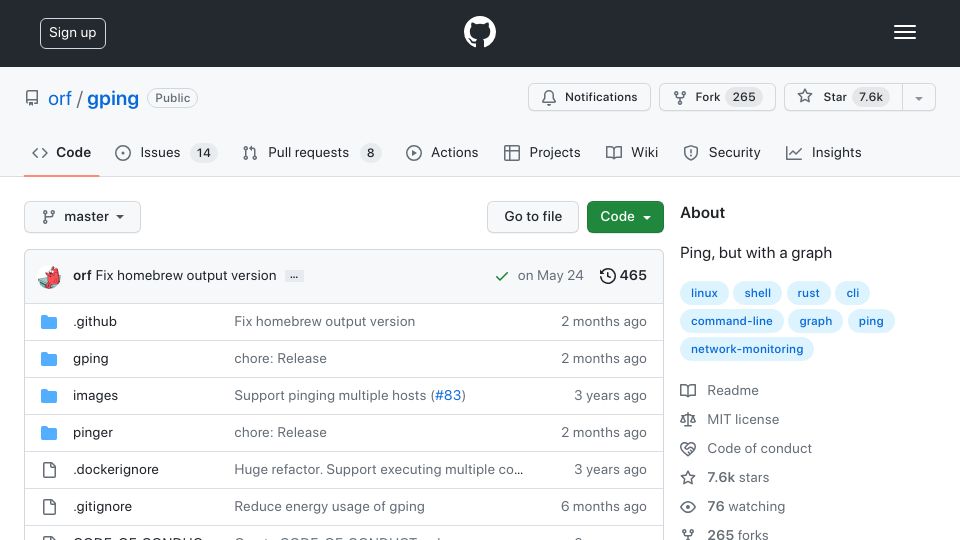Open the Projects tab
Image resolution: width=960 pixels, height=540 pixels.
(x=542, y=152)
